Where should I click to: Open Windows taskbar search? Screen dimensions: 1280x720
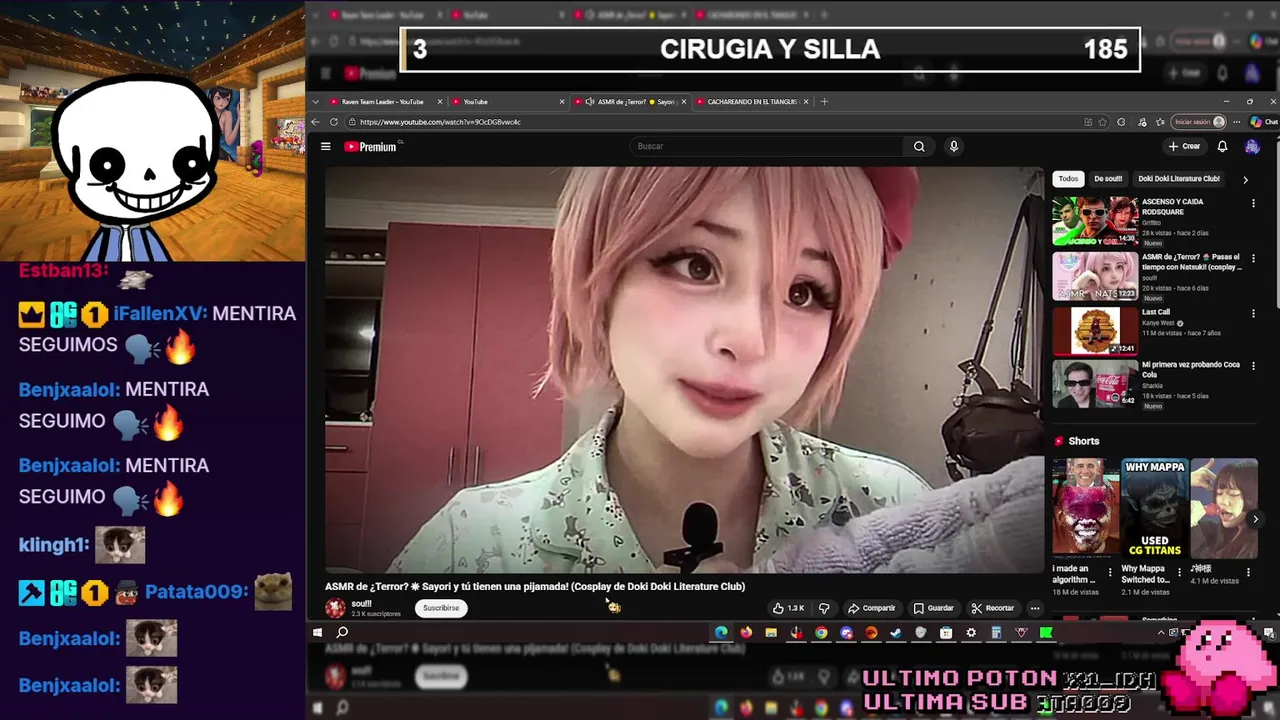coord(342,632)
